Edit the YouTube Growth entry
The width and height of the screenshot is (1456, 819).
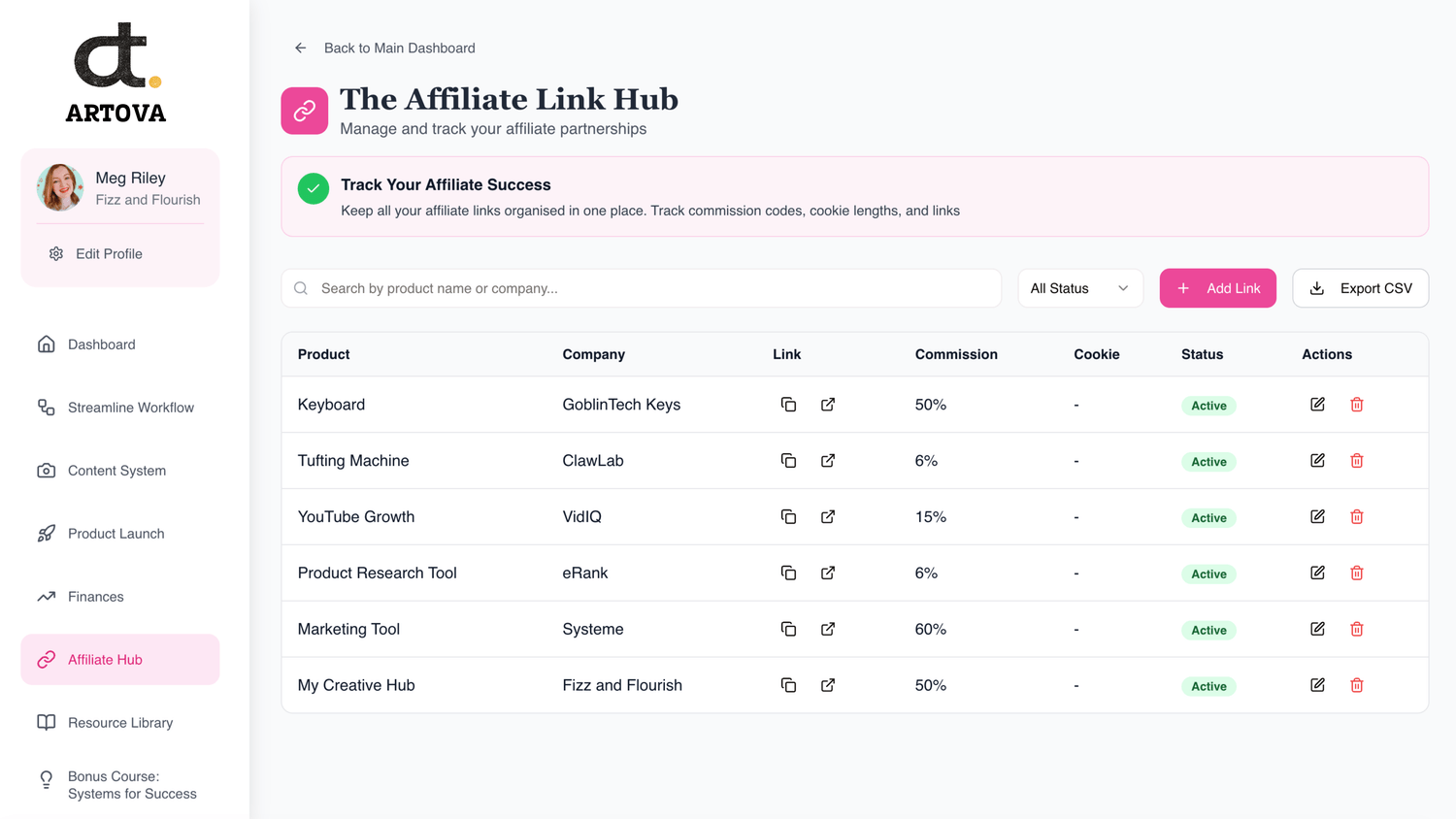pos(1317,517)
